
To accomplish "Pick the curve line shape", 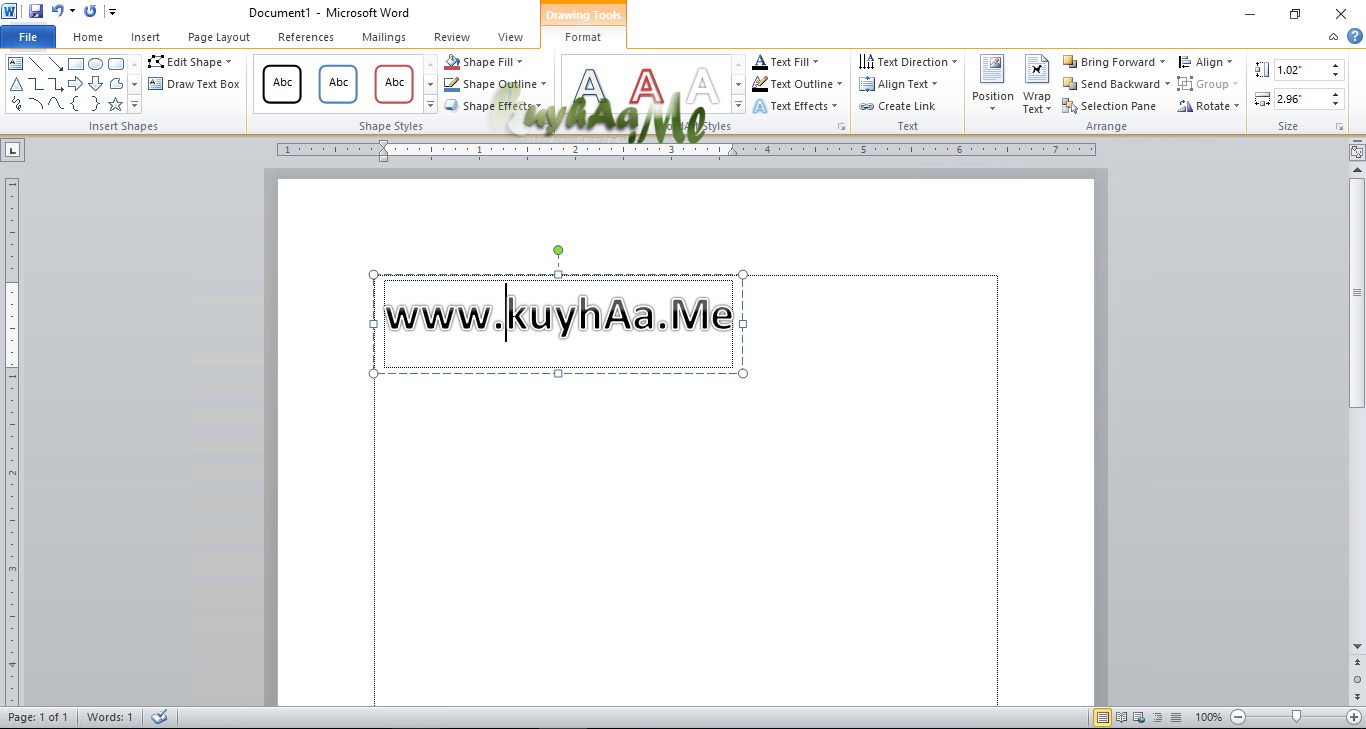I will [56, 104].
